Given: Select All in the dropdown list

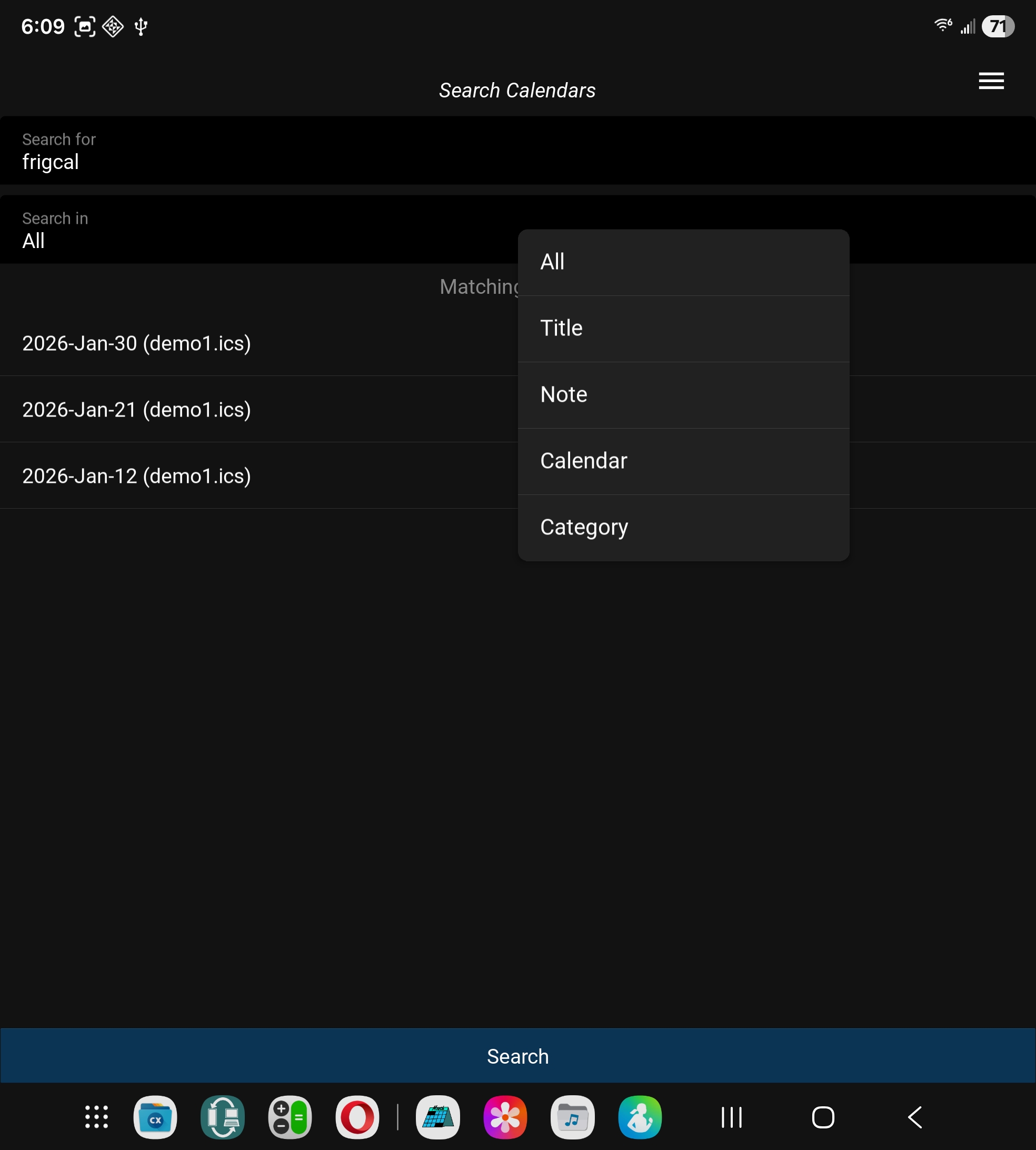Looking at the screenshot, I should pos(683,262).
